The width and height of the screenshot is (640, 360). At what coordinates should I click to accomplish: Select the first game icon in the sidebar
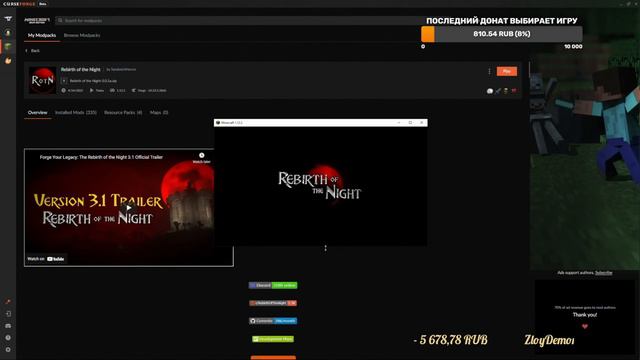(8, 33)
